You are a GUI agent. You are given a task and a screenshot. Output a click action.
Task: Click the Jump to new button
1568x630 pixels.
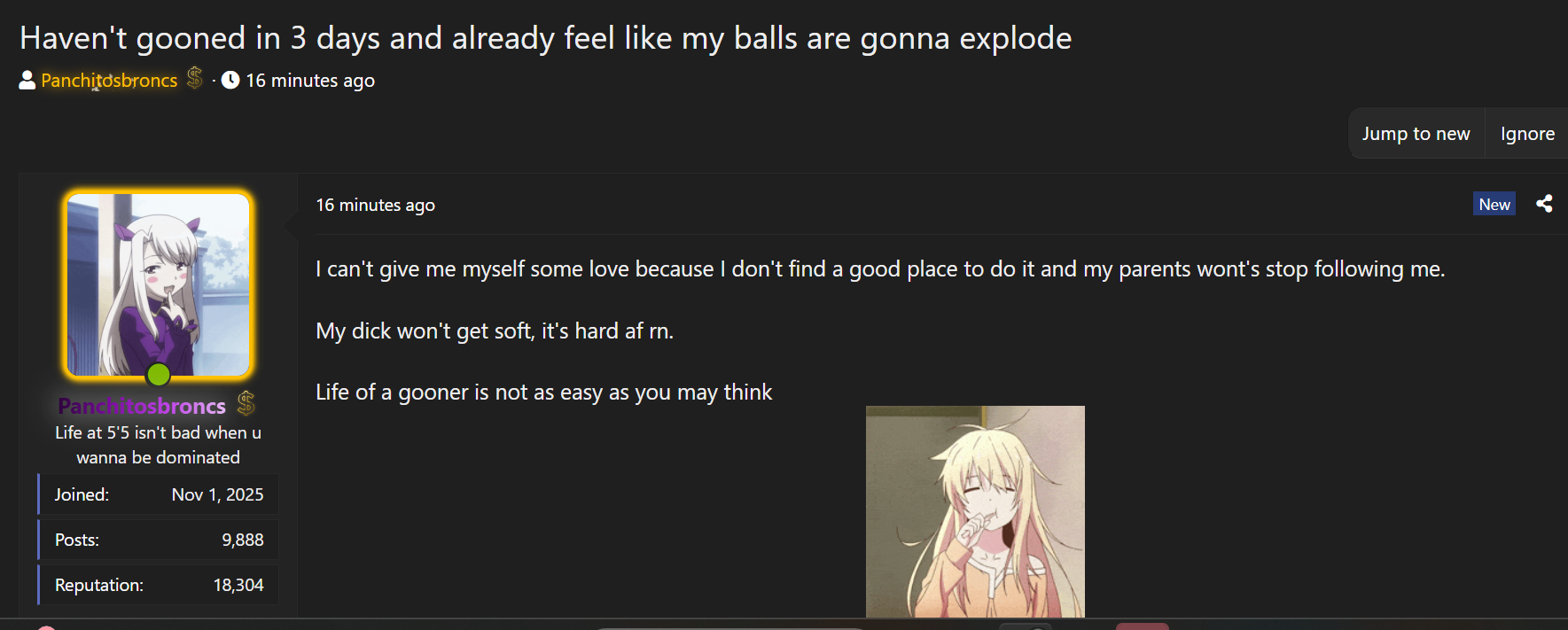click(1416, 134)
